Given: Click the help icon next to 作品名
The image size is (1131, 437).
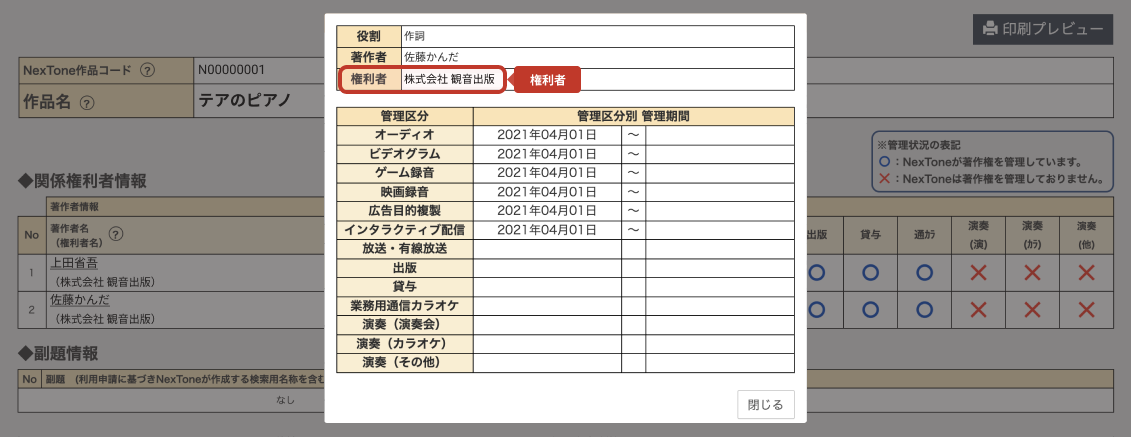Looking at the screenshot, I should click(x=87, y=101).
